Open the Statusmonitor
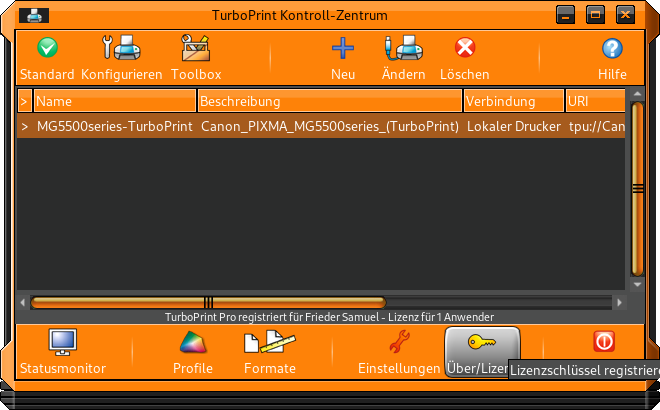Viewport: 660px width, 410px height. click(62, 343)
